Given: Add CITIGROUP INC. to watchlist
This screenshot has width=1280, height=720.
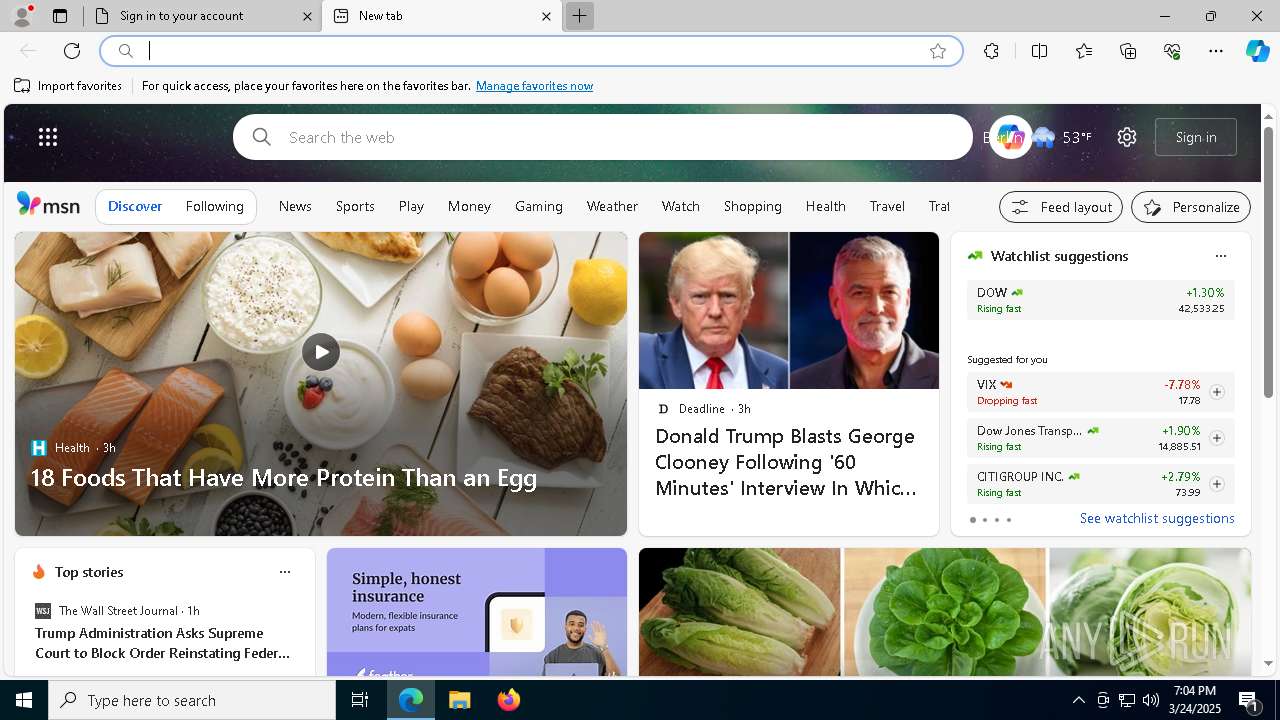Looking at the screenshot, I should click(1216, 484).
